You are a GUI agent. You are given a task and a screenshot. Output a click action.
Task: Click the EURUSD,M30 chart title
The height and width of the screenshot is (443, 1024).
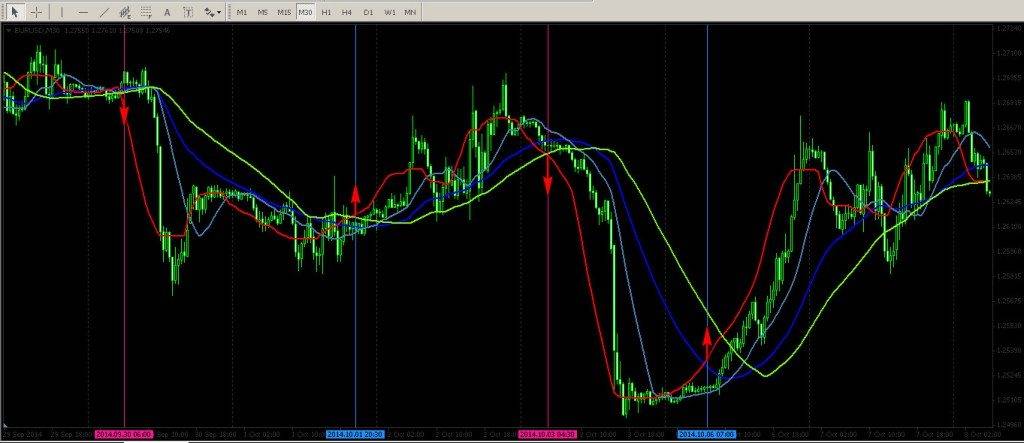tap(37, 30)
